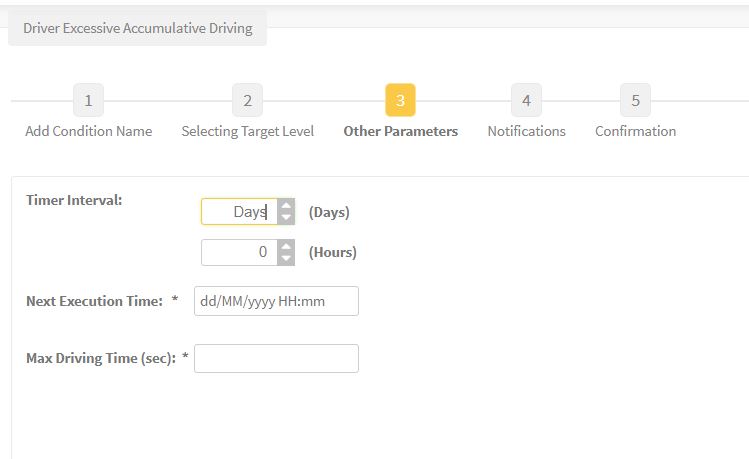Click step 5 number box
Screen dimensions: 749x459
[x=635, y=100]
